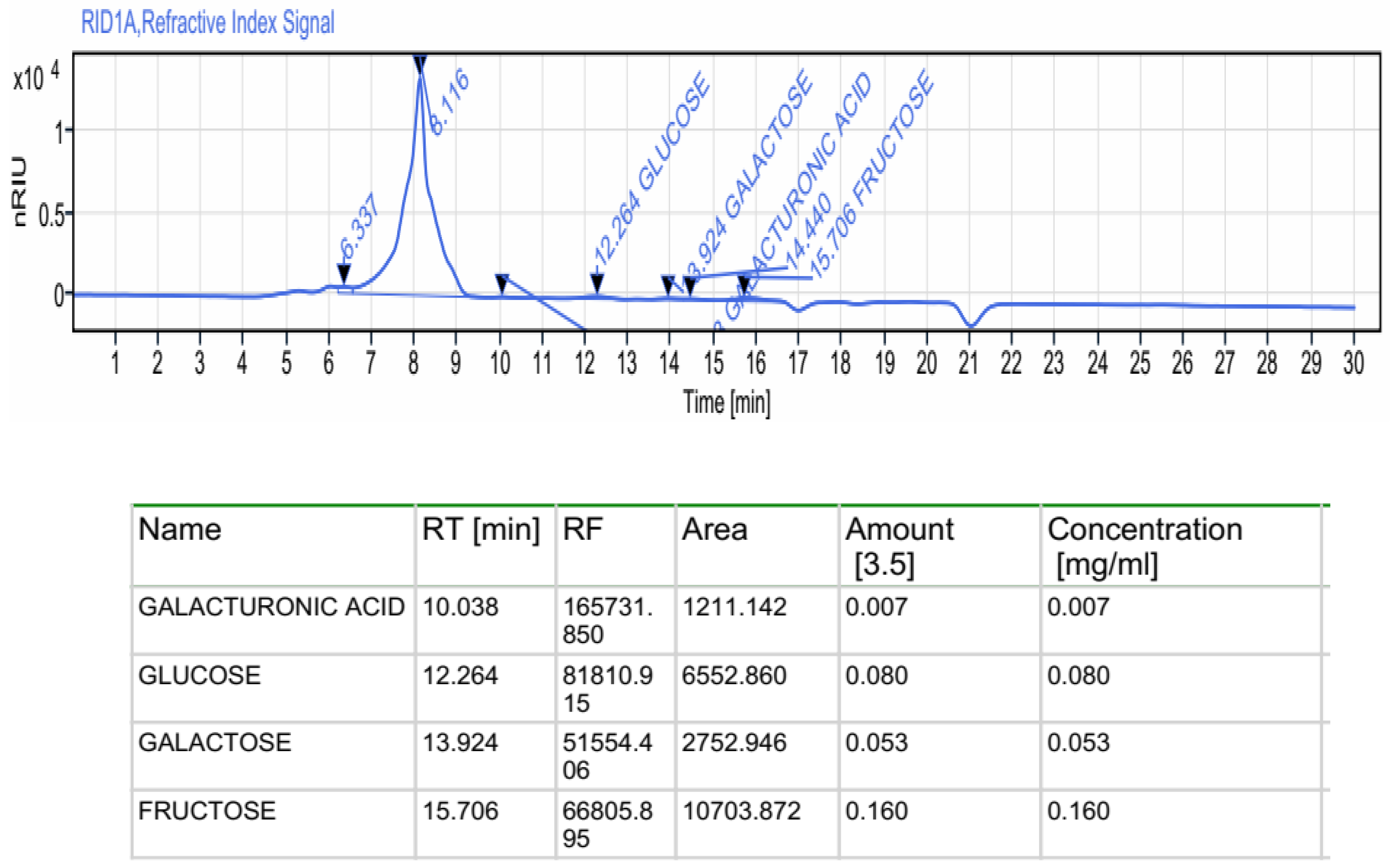Click the GALACTOSE row name cell

tap(214, 742)
